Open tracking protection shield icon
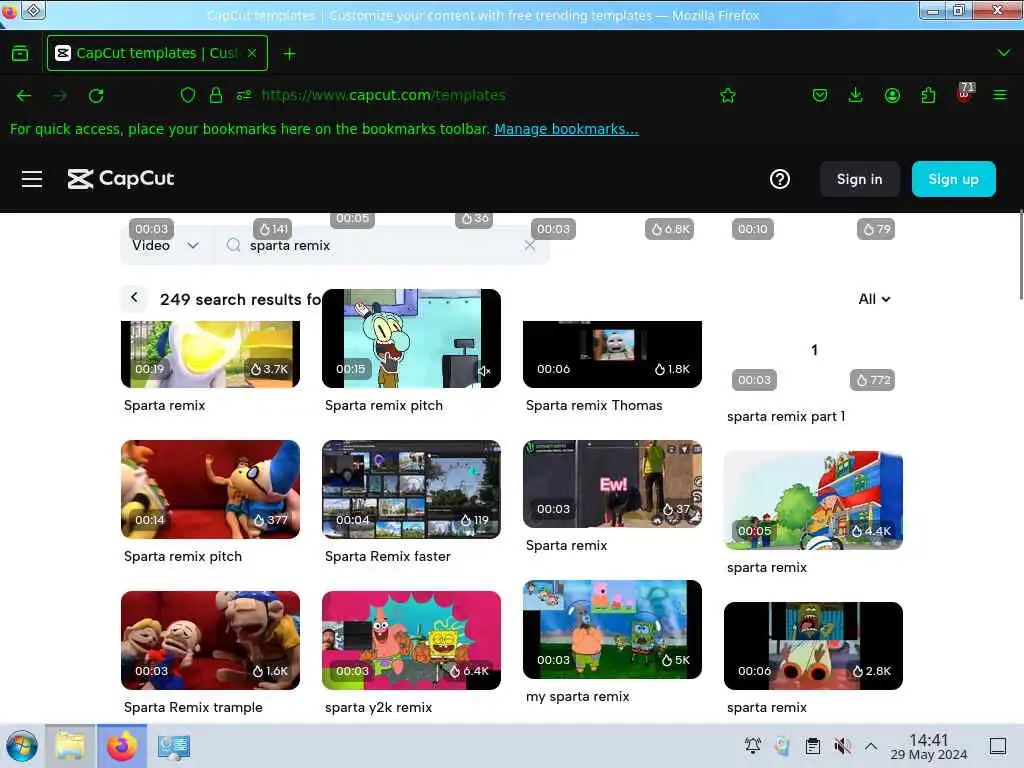Image resolution: width=1024 pixels, height=768 pixels. click(188, 95)
